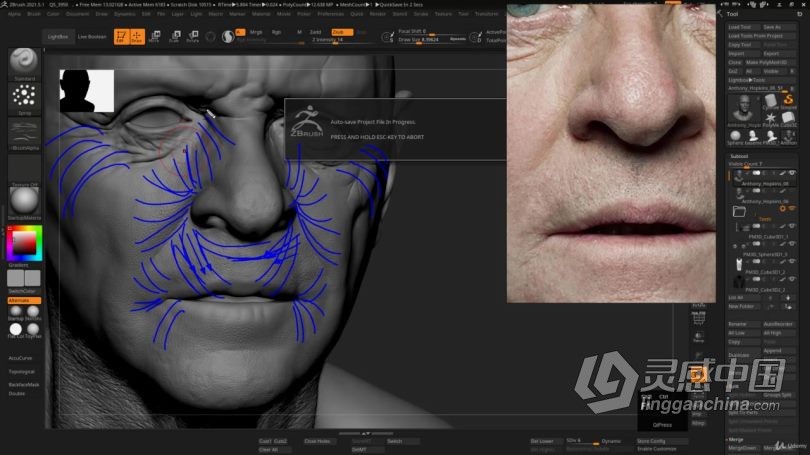Viewport: 810px width, 455px height.
Task: Activate the Scale transform tool
Action: pyautogui.click(x=174, y=36)
